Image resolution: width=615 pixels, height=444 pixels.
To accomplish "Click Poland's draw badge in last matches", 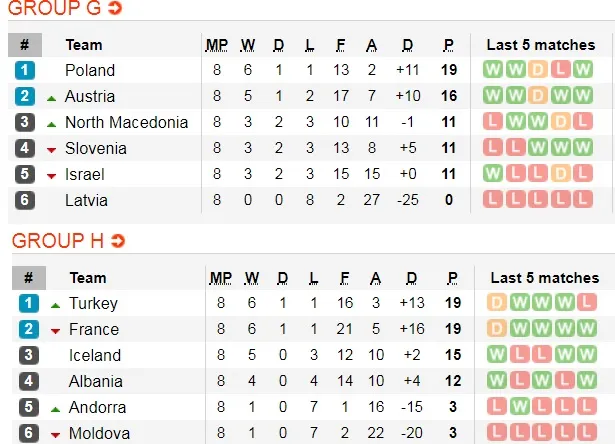I will (537, 70).
